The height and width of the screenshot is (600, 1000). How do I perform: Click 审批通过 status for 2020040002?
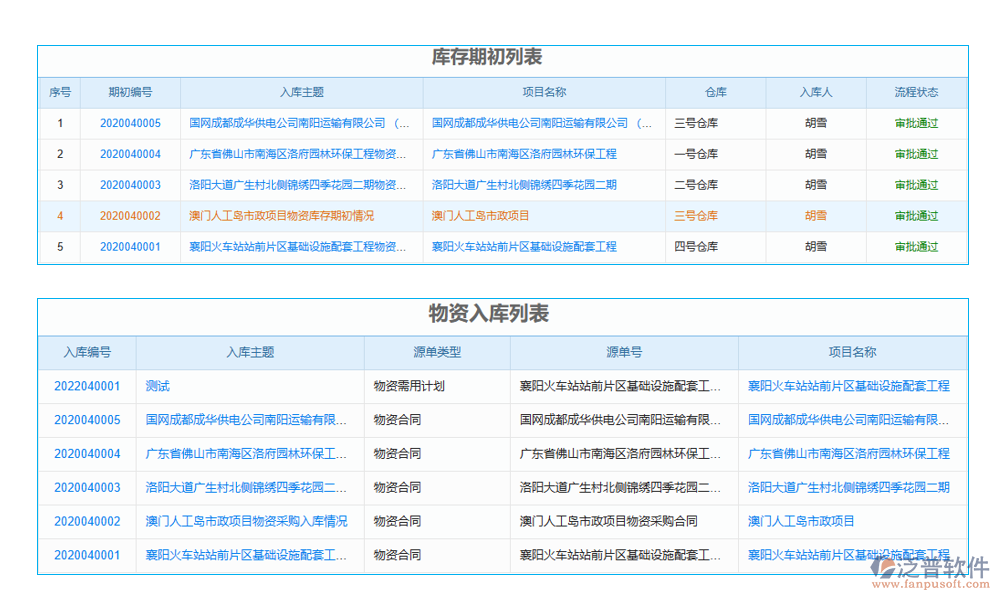point(915,215)
